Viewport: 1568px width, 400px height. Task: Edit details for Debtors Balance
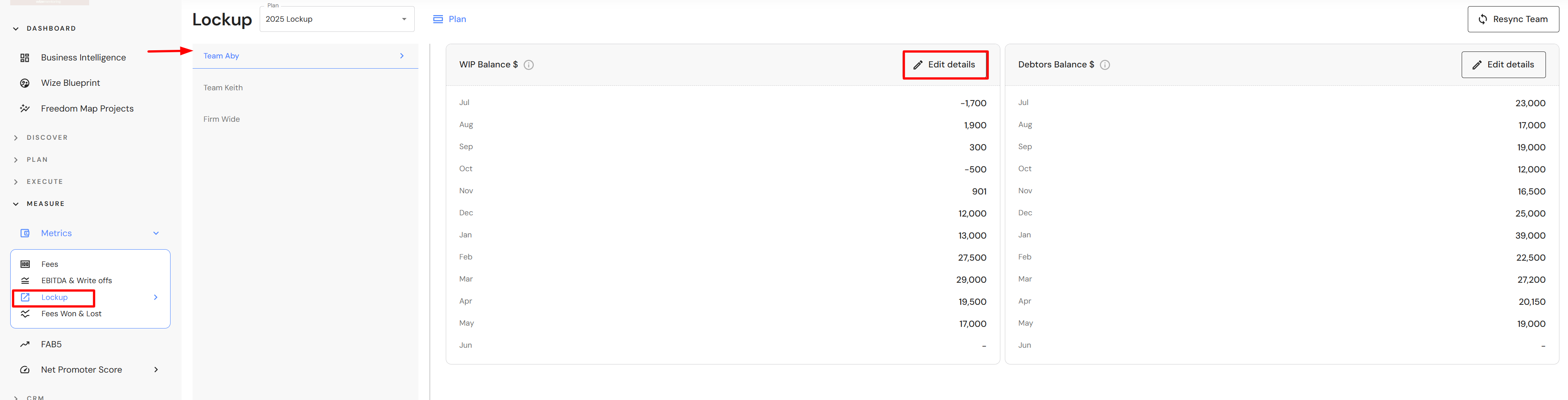point(1503,65)
